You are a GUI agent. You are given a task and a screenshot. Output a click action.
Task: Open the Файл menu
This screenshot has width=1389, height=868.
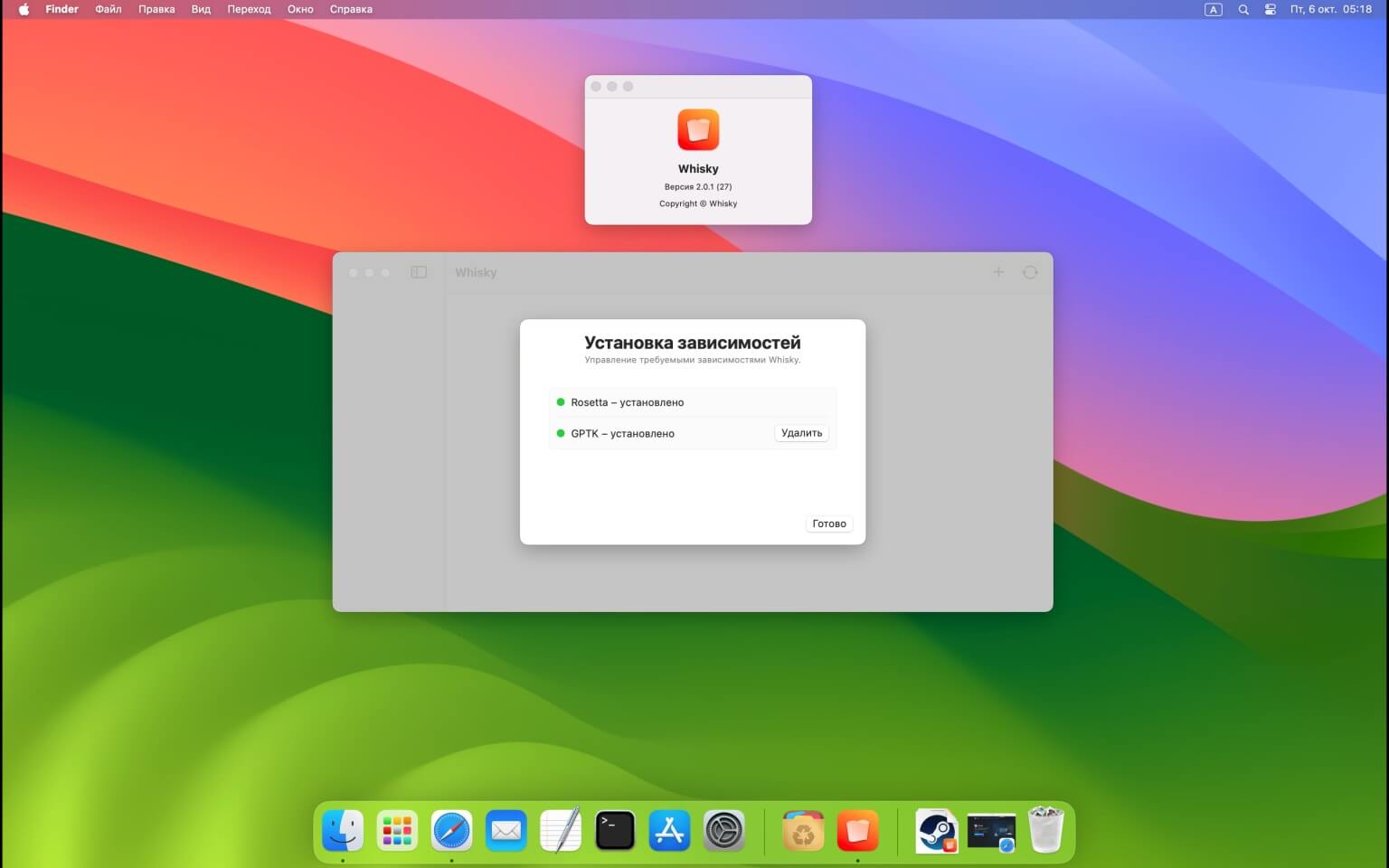[109, 9]
